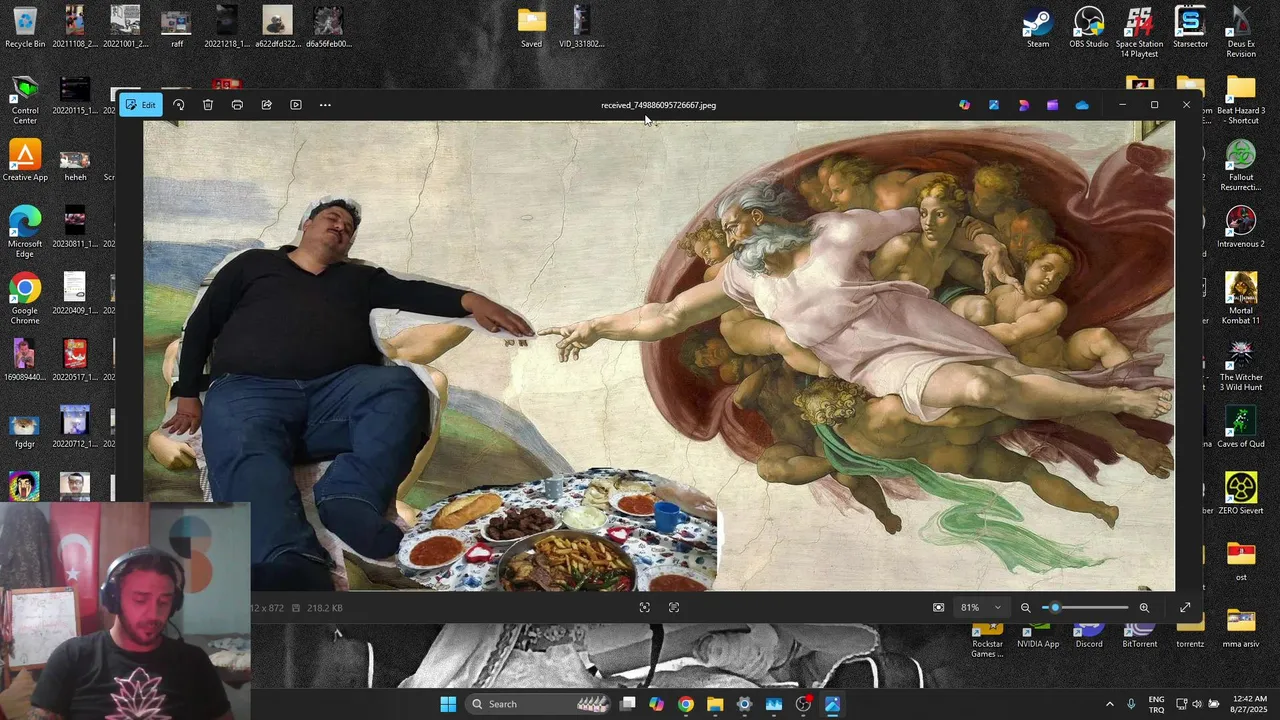Open OBS Studio taskbar icon with red dot
Viewport: 1280px width, 720px height.
[803, 704]
